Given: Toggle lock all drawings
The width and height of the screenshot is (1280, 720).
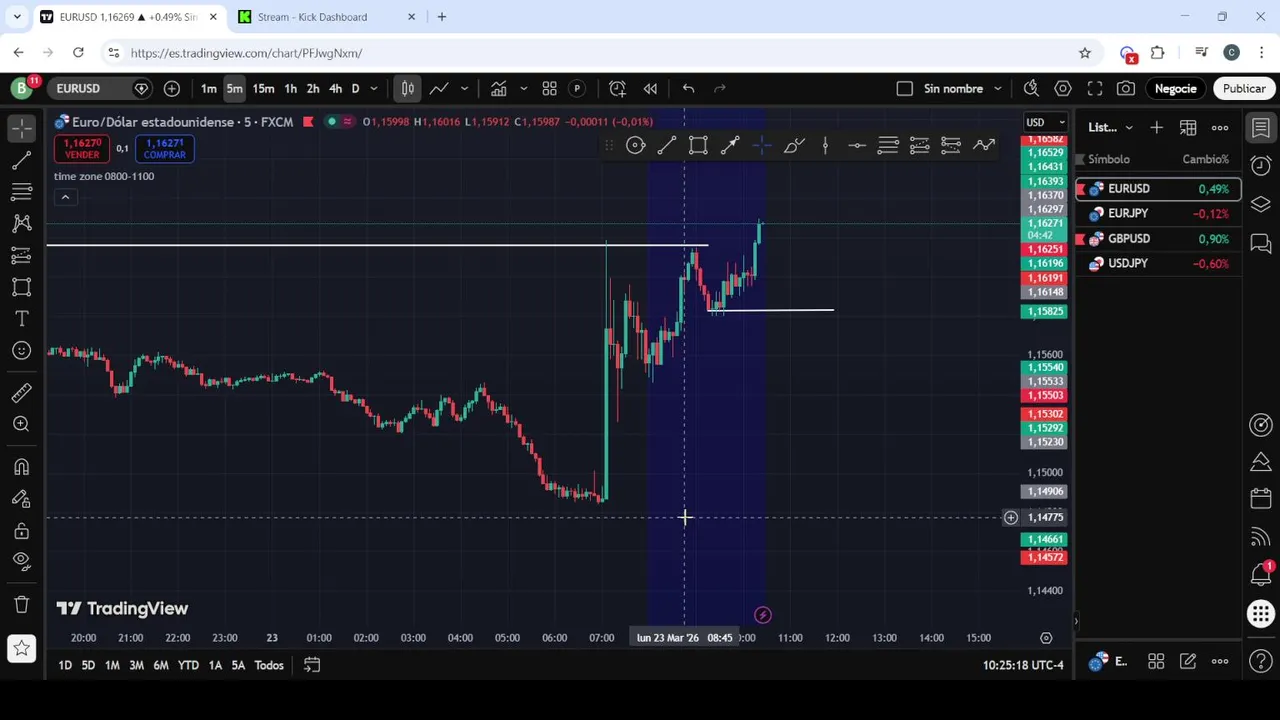Looking at the screenshot, I should (x=21, y=530).
